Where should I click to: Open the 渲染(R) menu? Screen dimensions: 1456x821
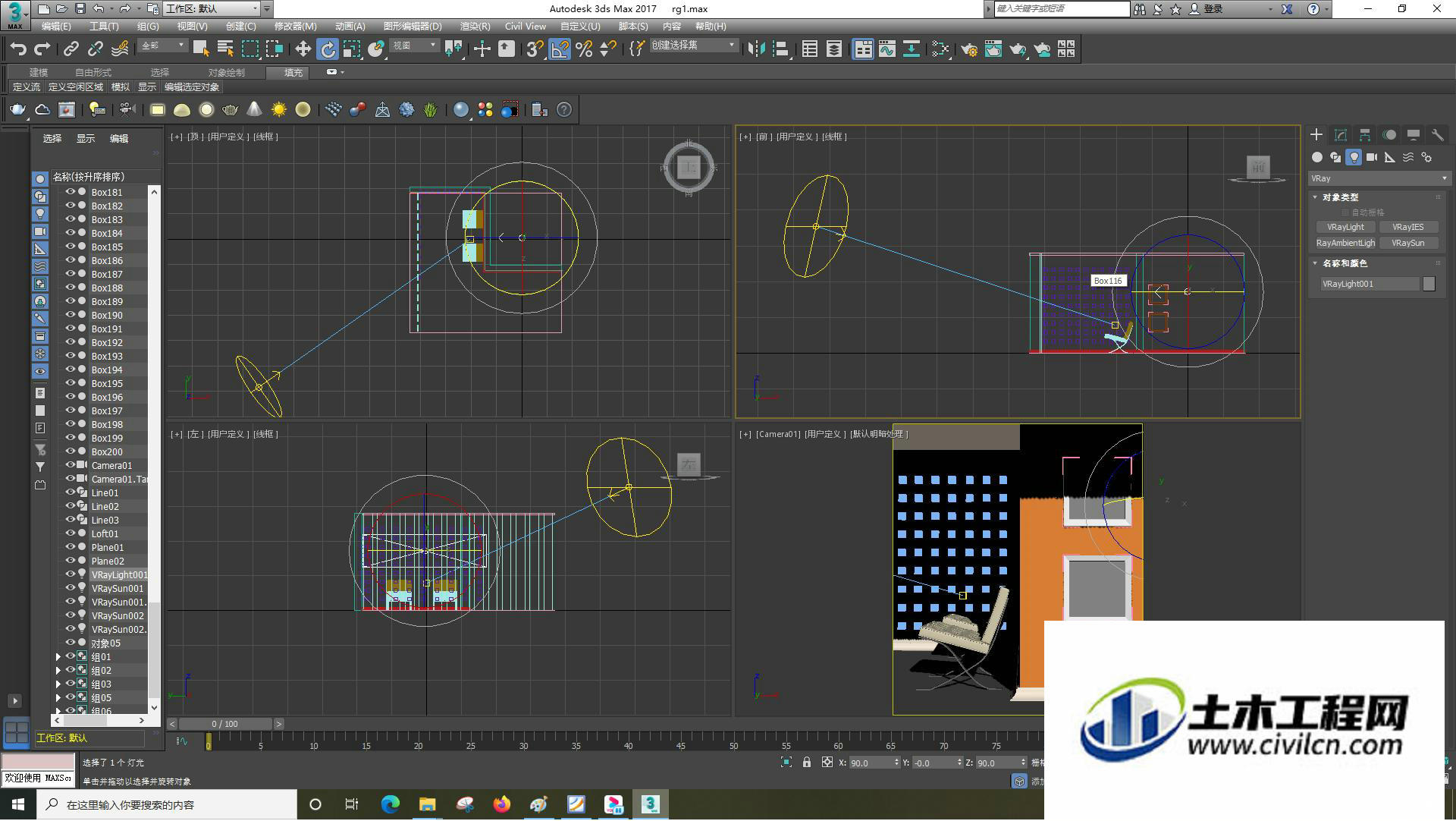click(475, 27)
